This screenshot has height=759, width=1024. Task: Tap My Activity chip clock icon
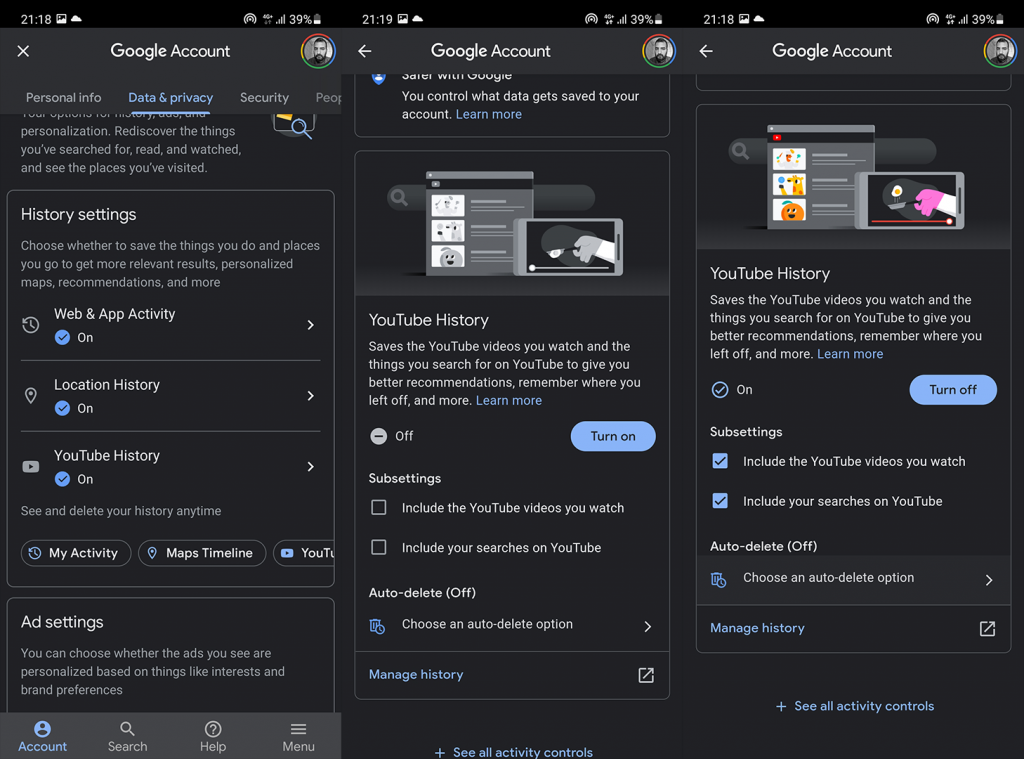tap(35, 553)
